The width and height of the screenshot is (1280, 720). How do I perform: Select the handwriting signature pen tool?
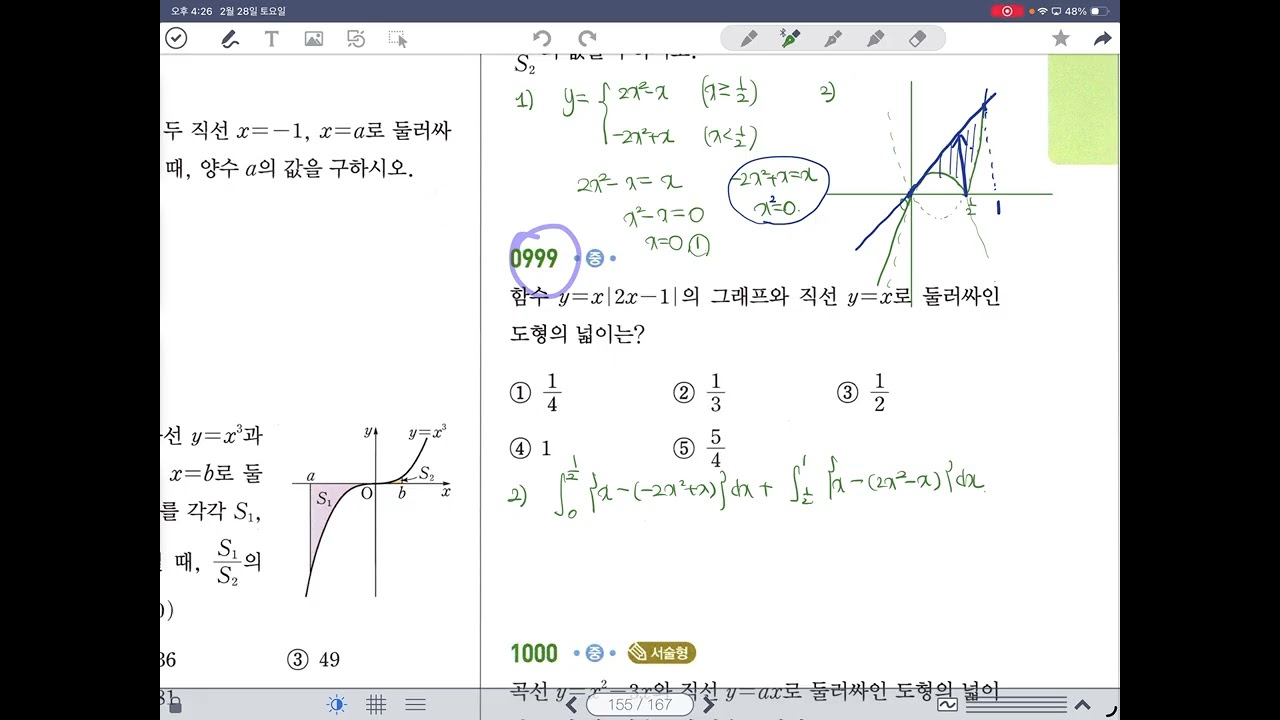point(229,39)
